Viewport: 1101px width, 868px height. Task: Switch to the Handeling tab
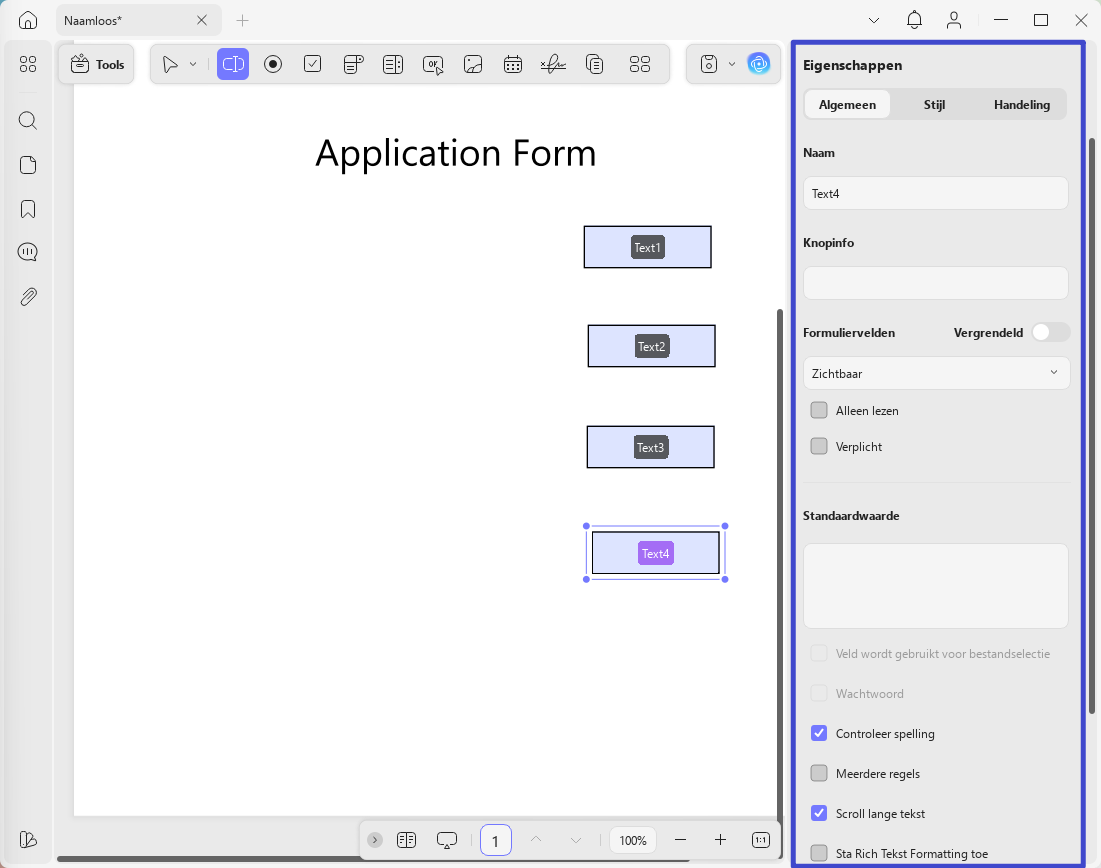1022,105
